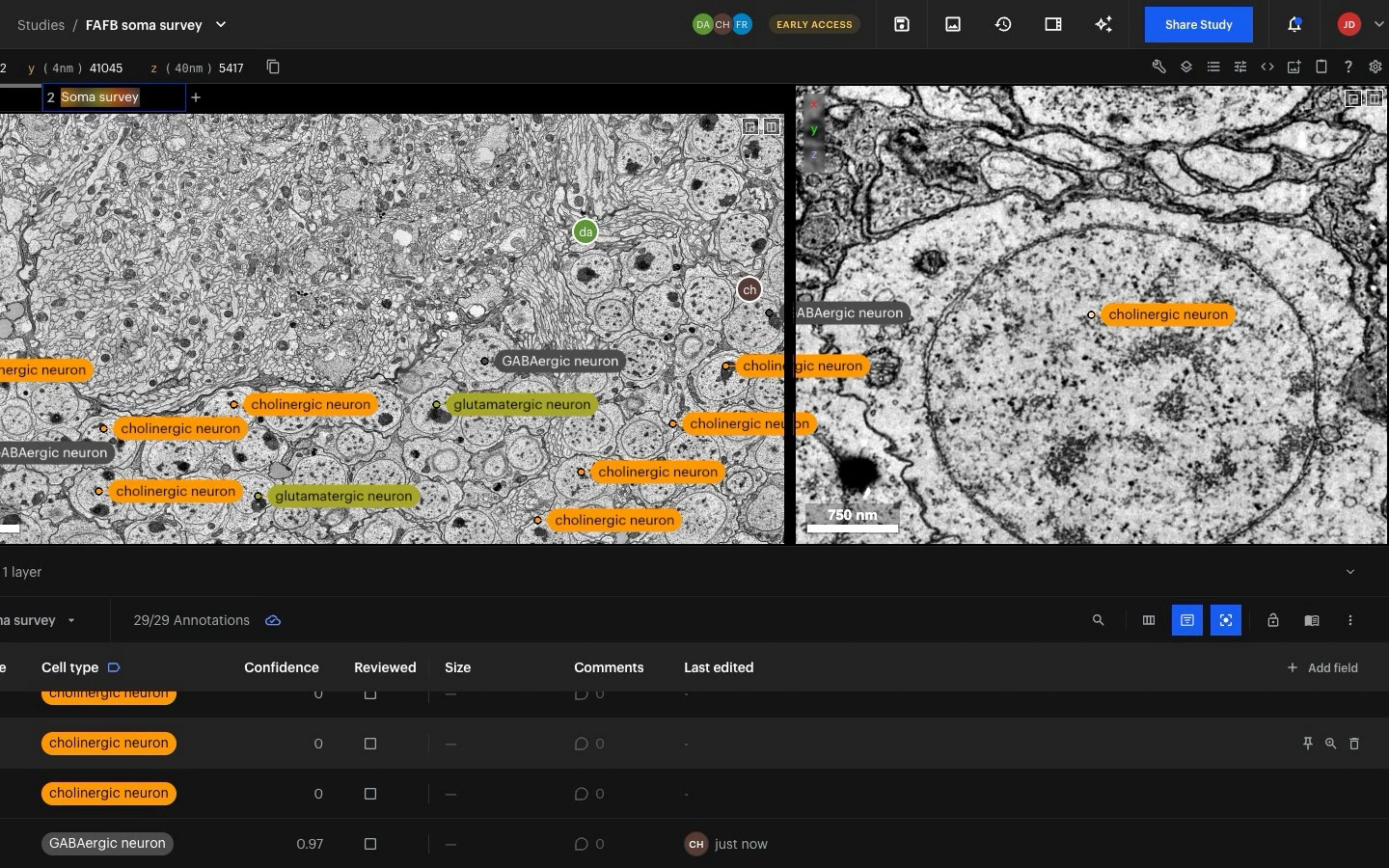This screenshot has width=1389, height=868.
Task: Delete the hovered annotation row with trash icon
Action: [1354, 744]
